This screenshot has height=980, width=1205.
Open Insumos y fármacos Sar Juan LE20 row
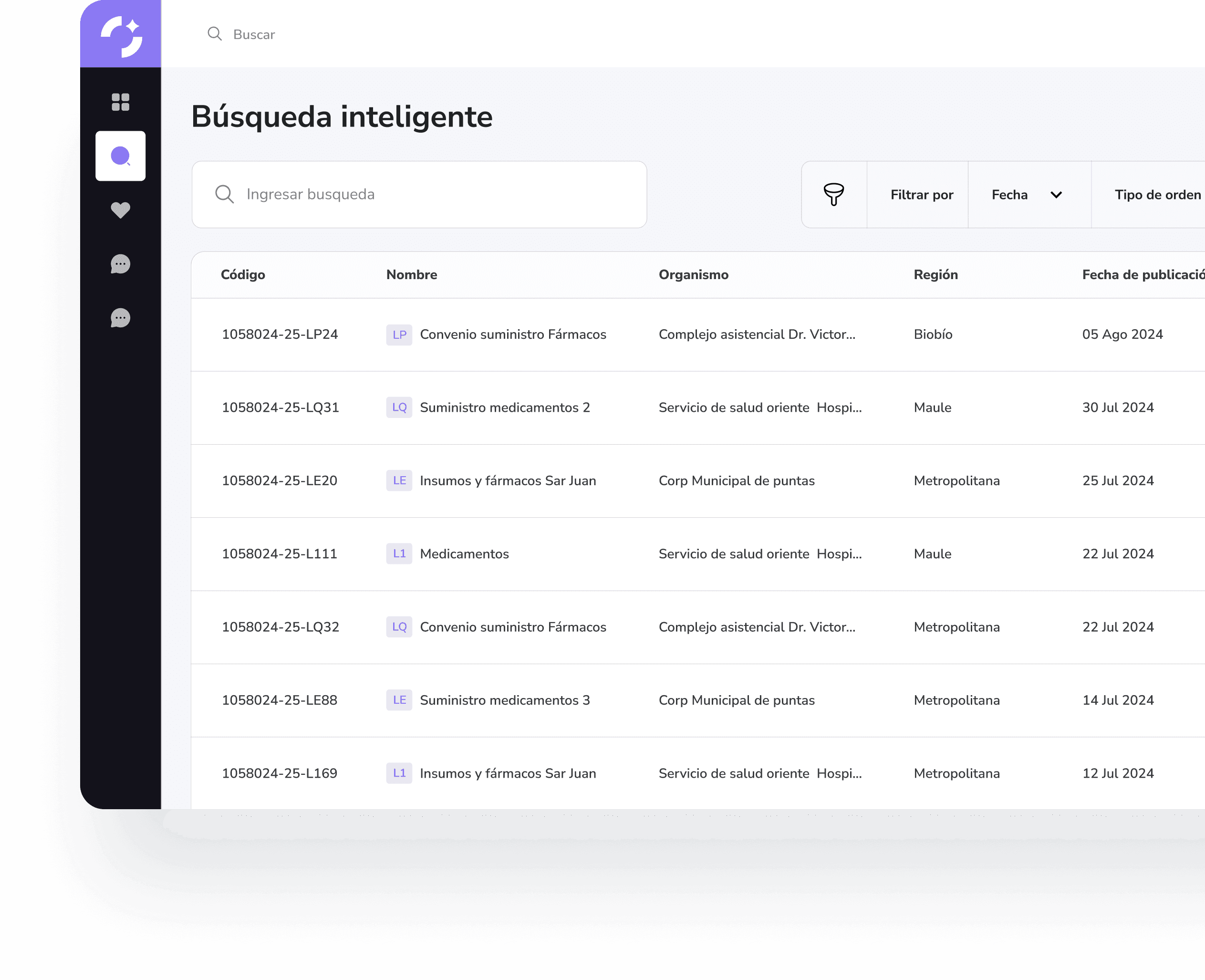pos(508,481)
